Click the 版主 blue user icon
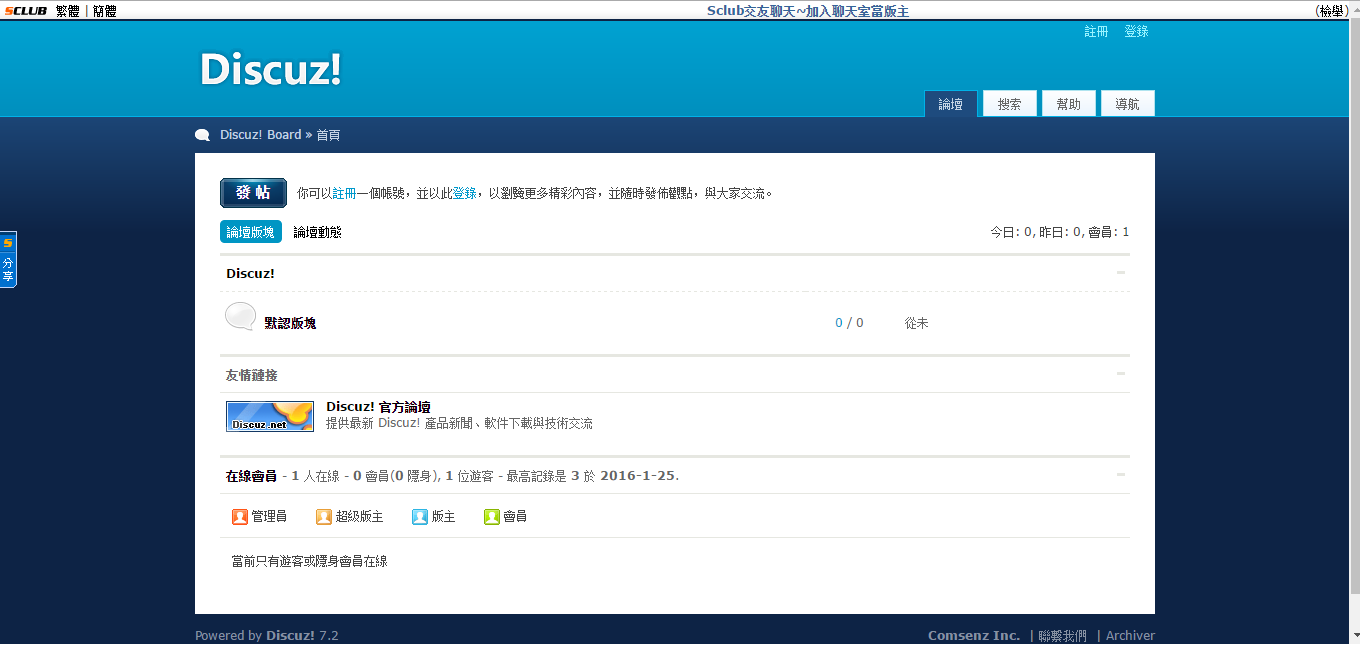 pos(419,517)
